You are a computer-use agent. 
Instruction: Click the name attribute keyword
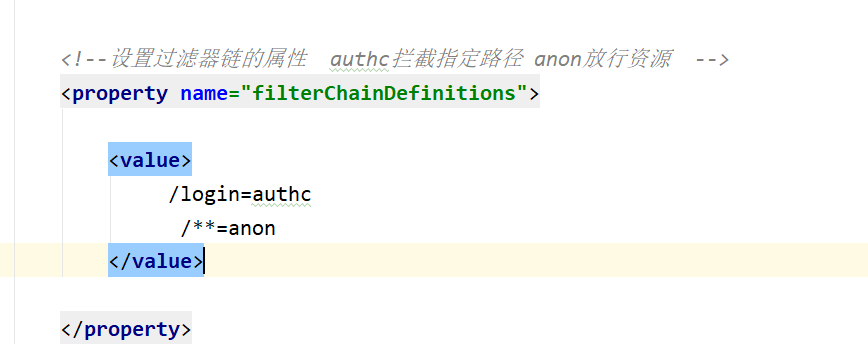(204, 92)
